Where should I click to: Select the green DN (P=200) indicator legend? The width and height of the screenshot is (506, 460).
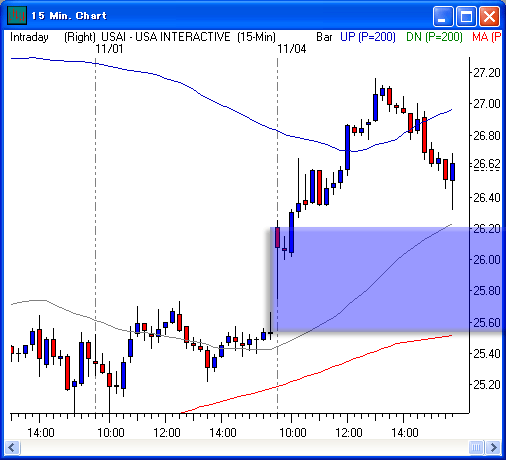coord(434,37)
